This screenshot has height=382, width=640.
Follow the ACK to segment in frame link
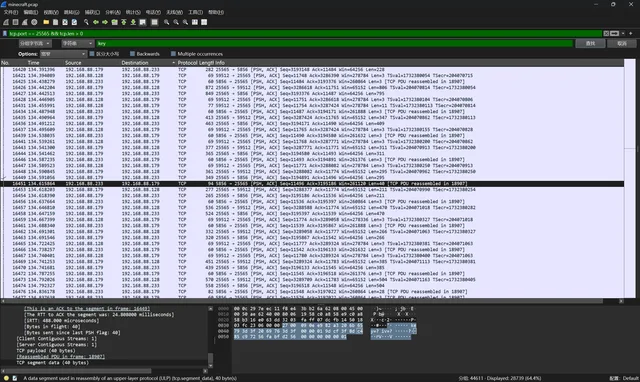tap(87, 309)
